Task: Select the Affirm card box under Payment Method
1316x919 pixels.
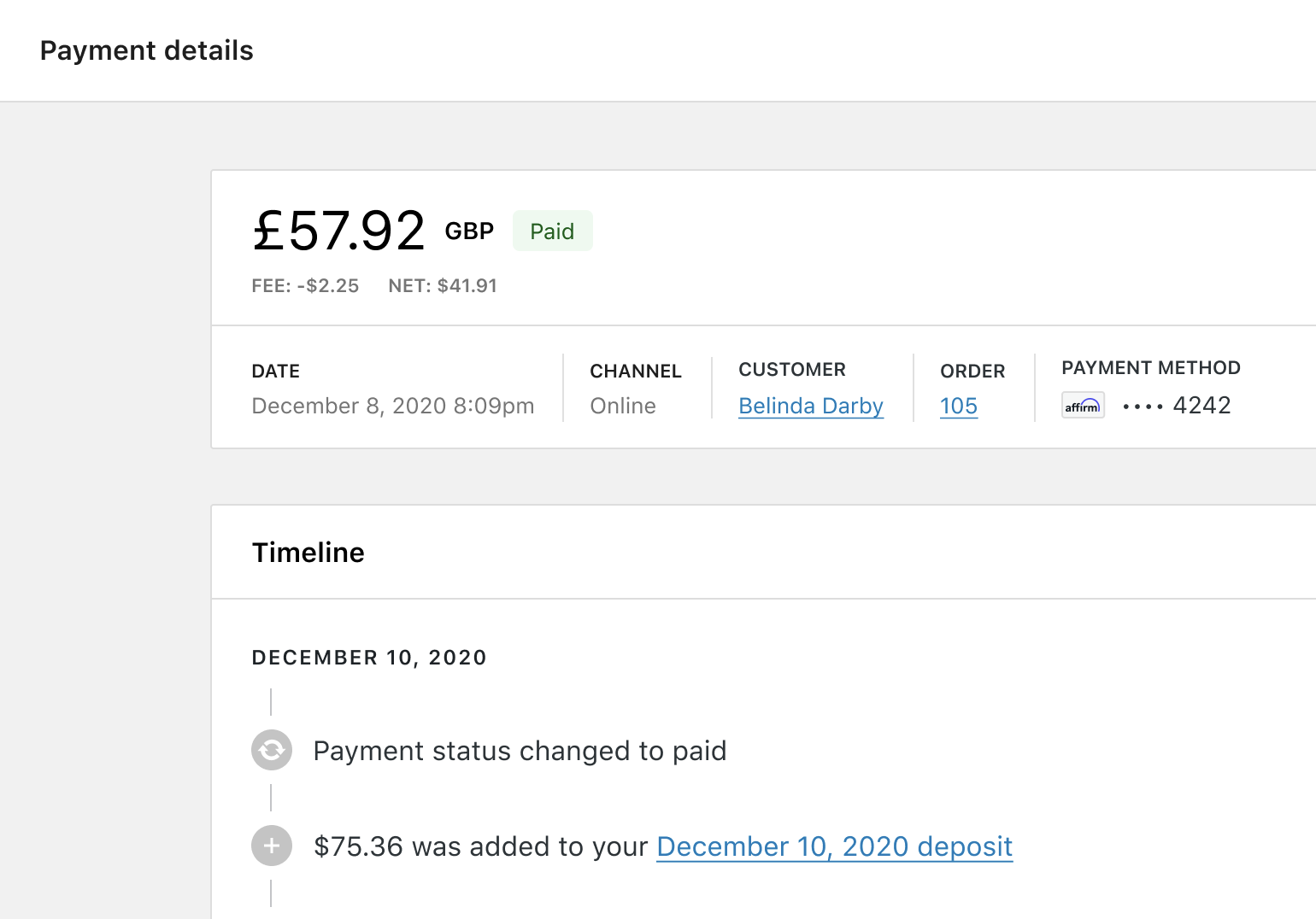Action: point(1083,405)
